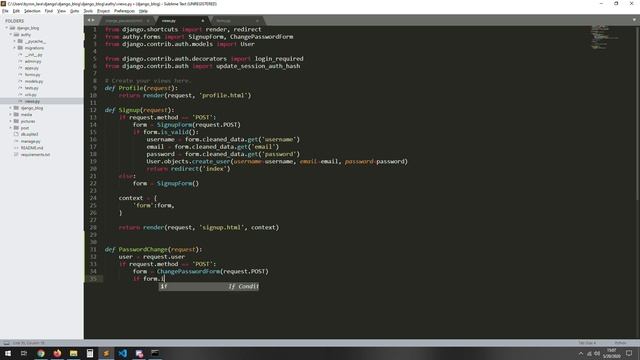
Task: Click the requirements.txt file icon
Action: point(16,155)
